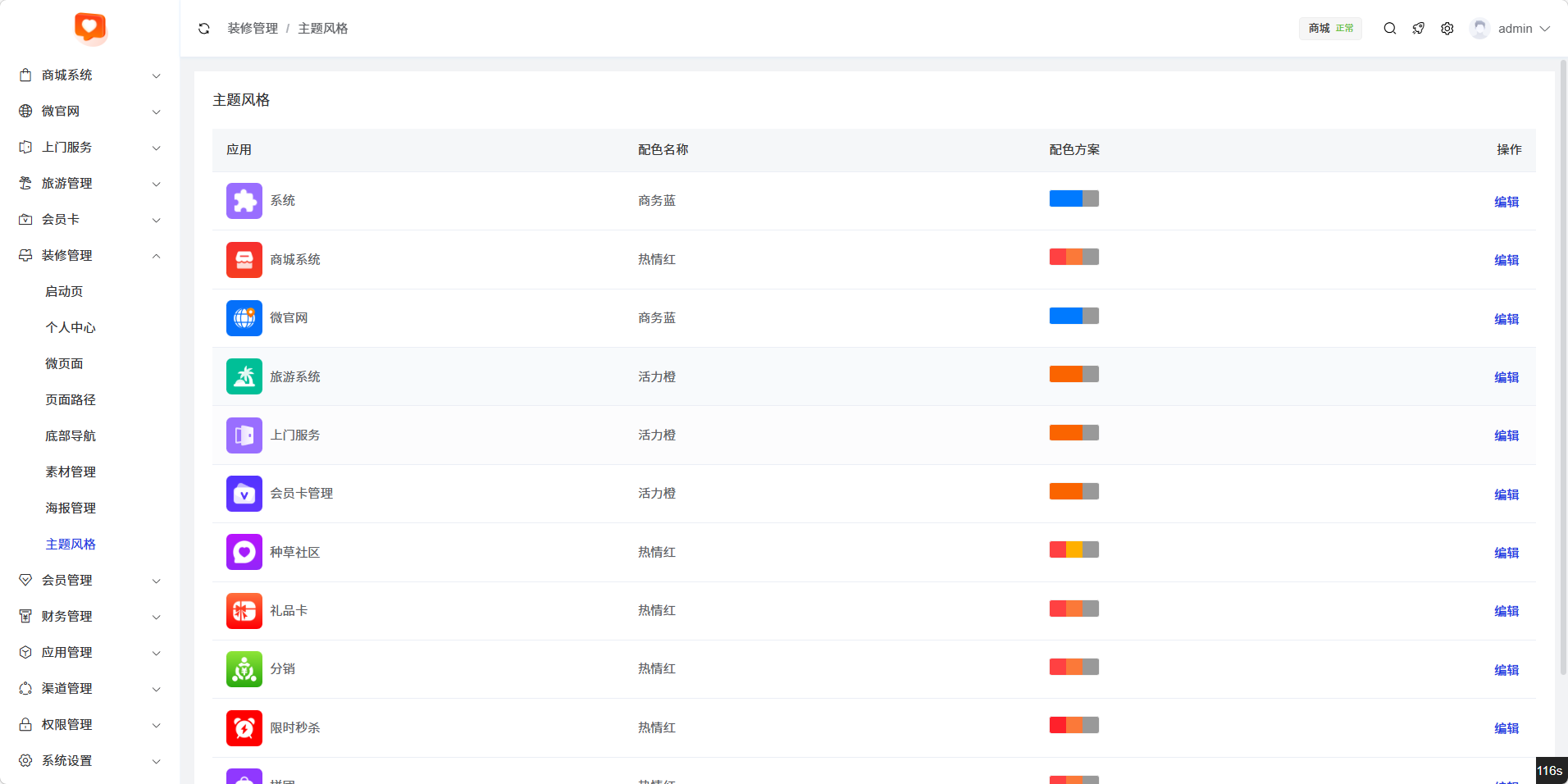Click the 应用管理 icon in sidebar
Image resolution: width=1568 pixels, height=784 pixels.
[x=25, y=652]
